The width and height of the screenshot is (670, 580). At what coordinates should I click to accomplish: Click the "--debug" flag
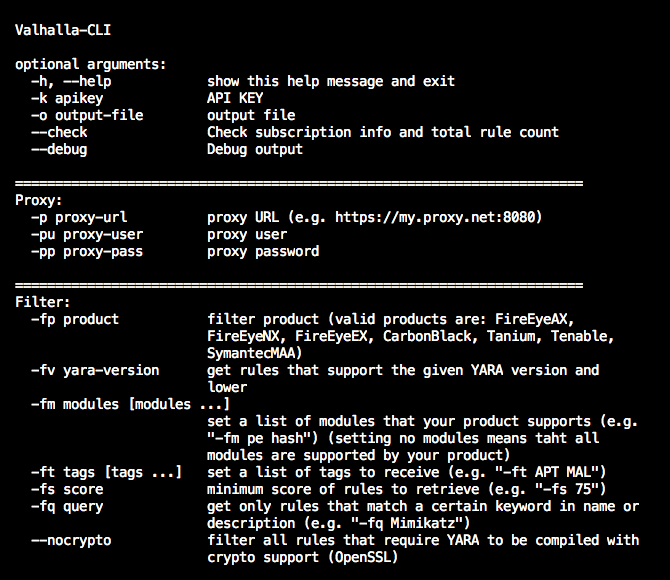point(59,149)
